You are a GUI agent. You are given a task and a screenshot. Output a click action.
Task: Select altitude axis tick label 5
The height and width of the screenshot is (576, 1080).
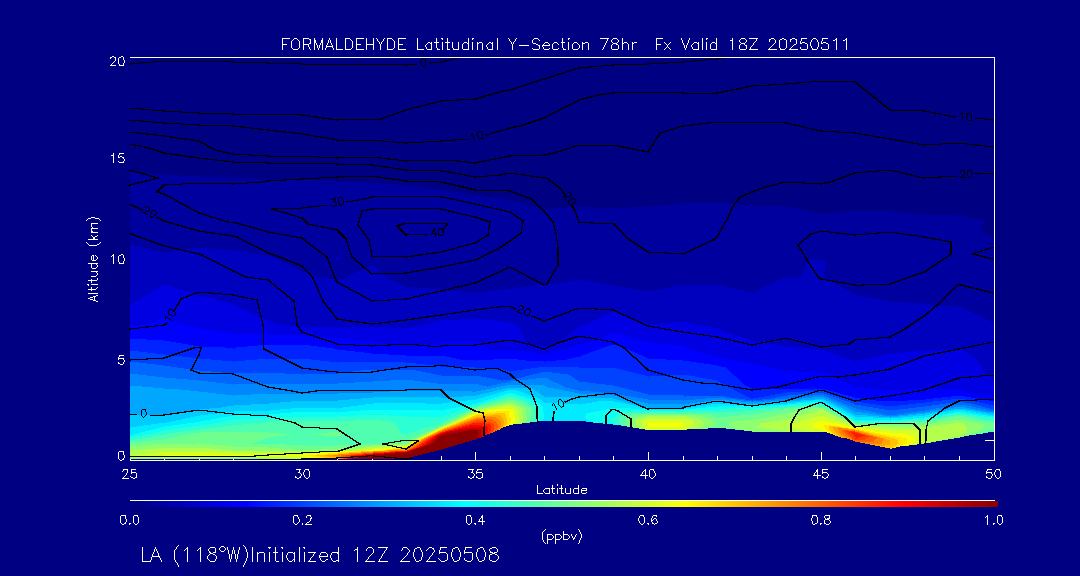pos(121,360)
